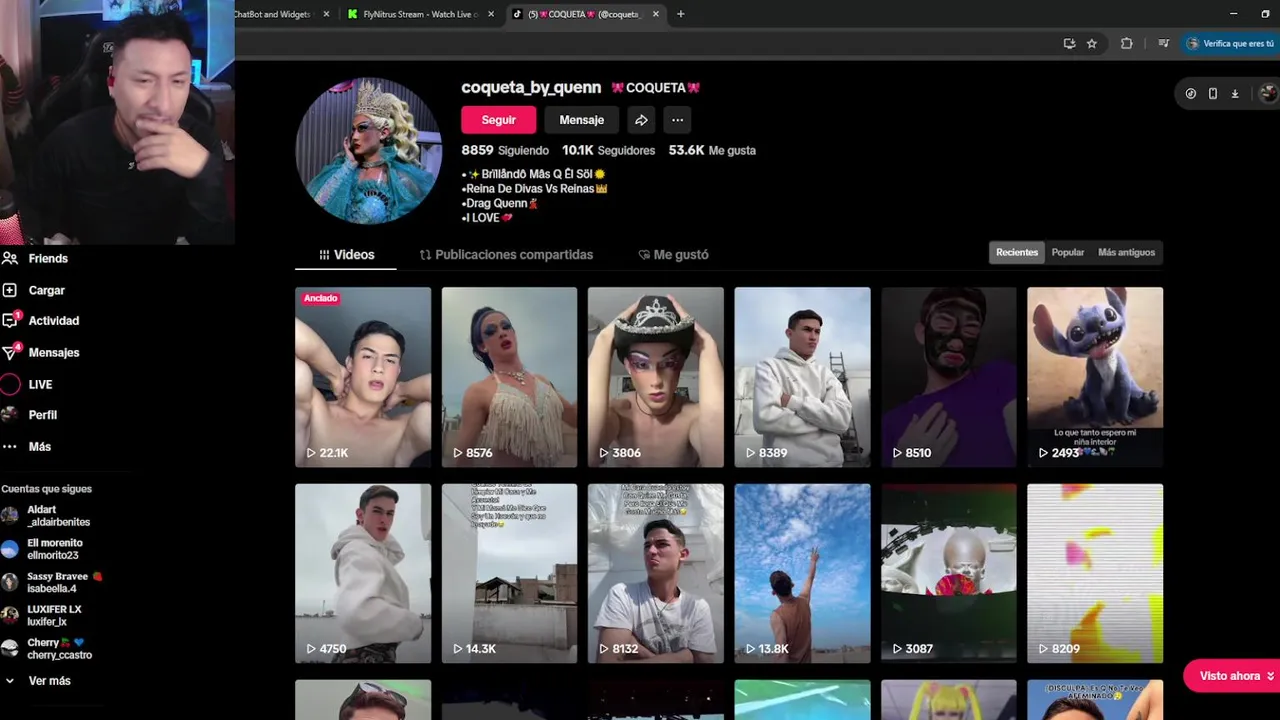Open the video with 14.3K views
Image resolution: width=1280 pixels, height=720 pixels.
click(509, 573)
